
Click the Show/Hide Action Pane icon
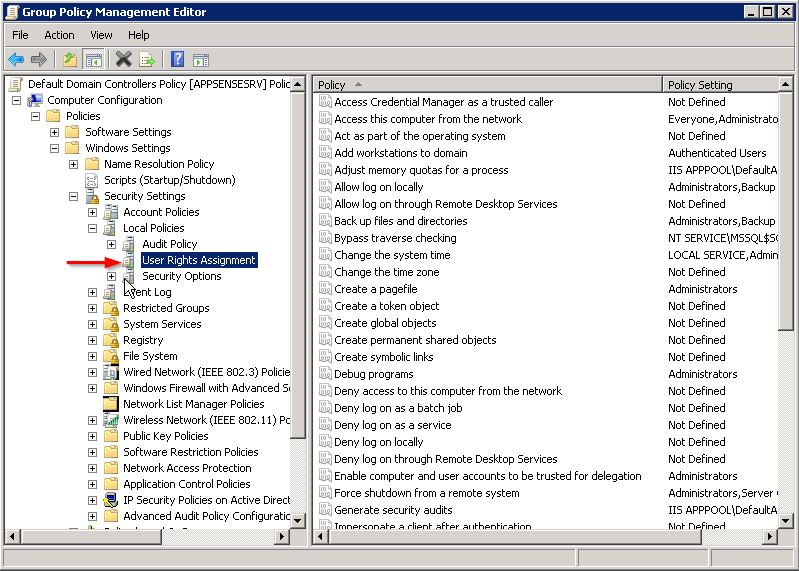[x=200, y=60]
